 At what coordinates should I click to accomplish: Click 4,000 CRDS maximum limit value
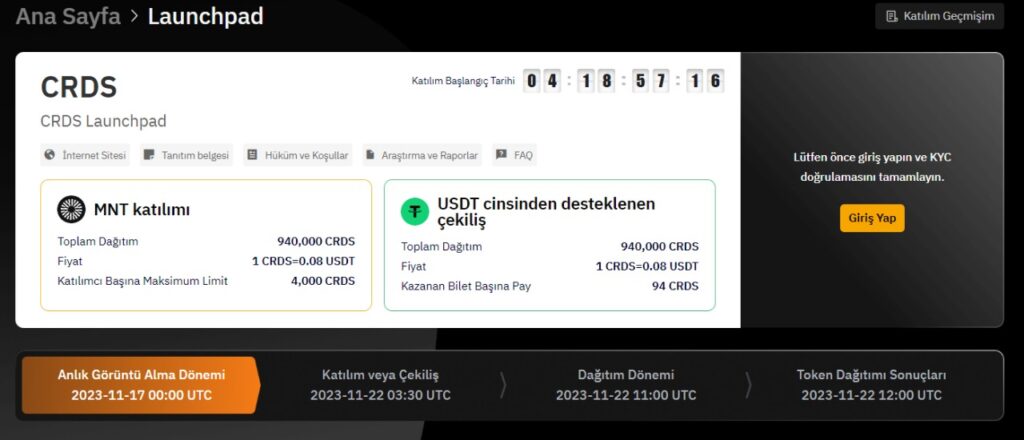(x=323, y=281)
